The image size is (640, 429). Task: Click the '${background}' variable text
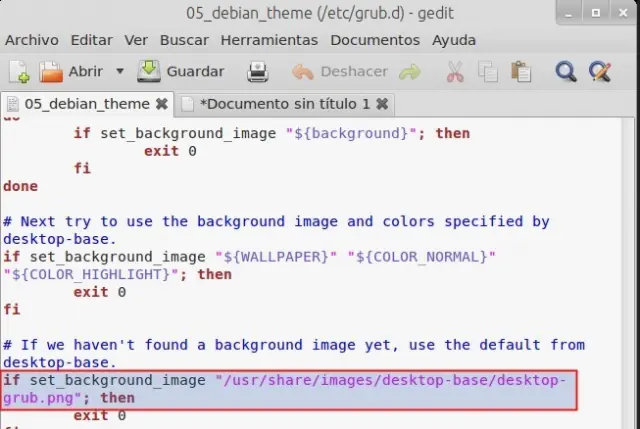tap(351, 133)
